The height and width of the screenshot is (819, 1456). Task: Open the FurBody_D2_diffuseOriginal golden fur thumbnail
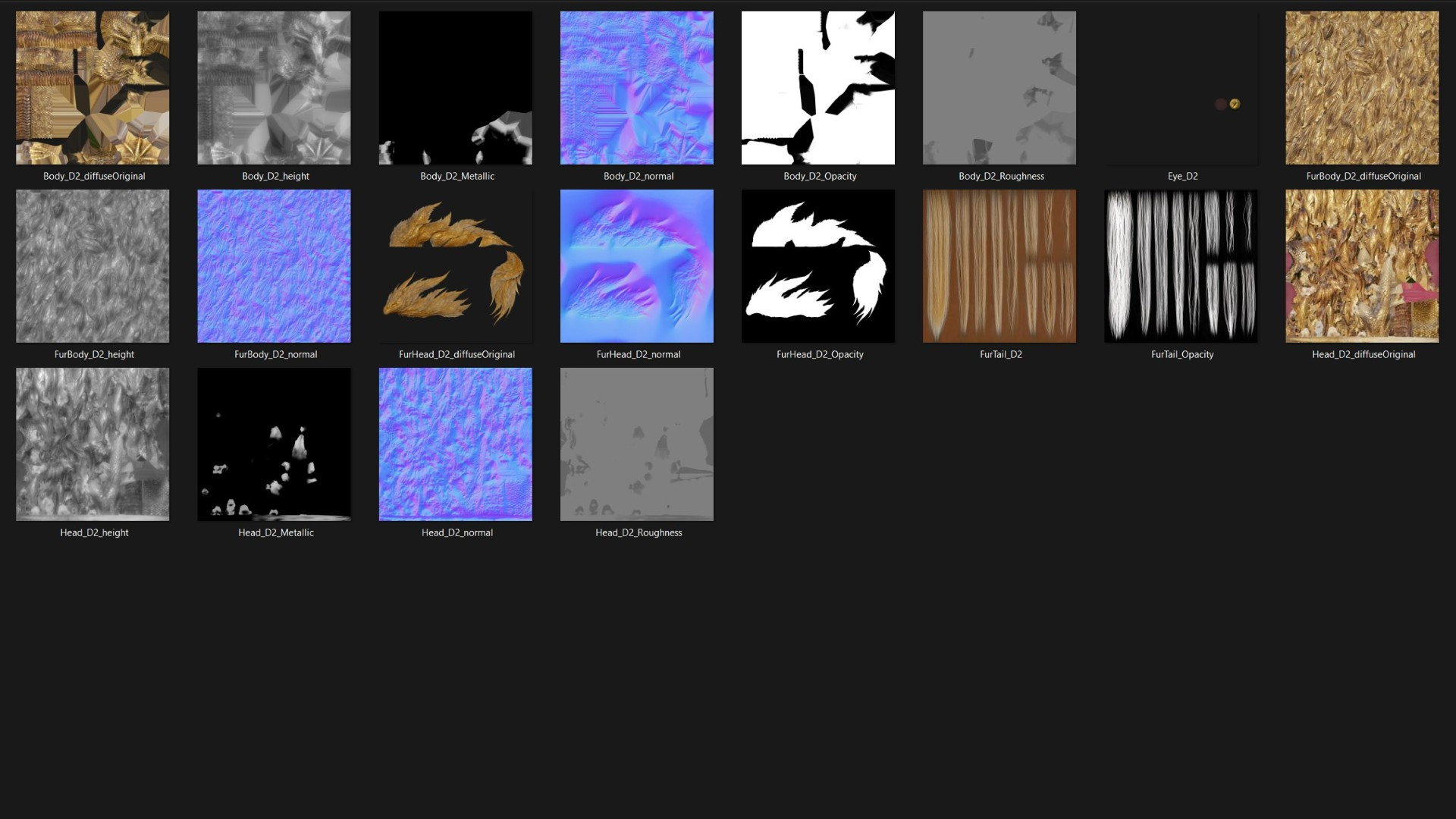tap(1362, 88)
